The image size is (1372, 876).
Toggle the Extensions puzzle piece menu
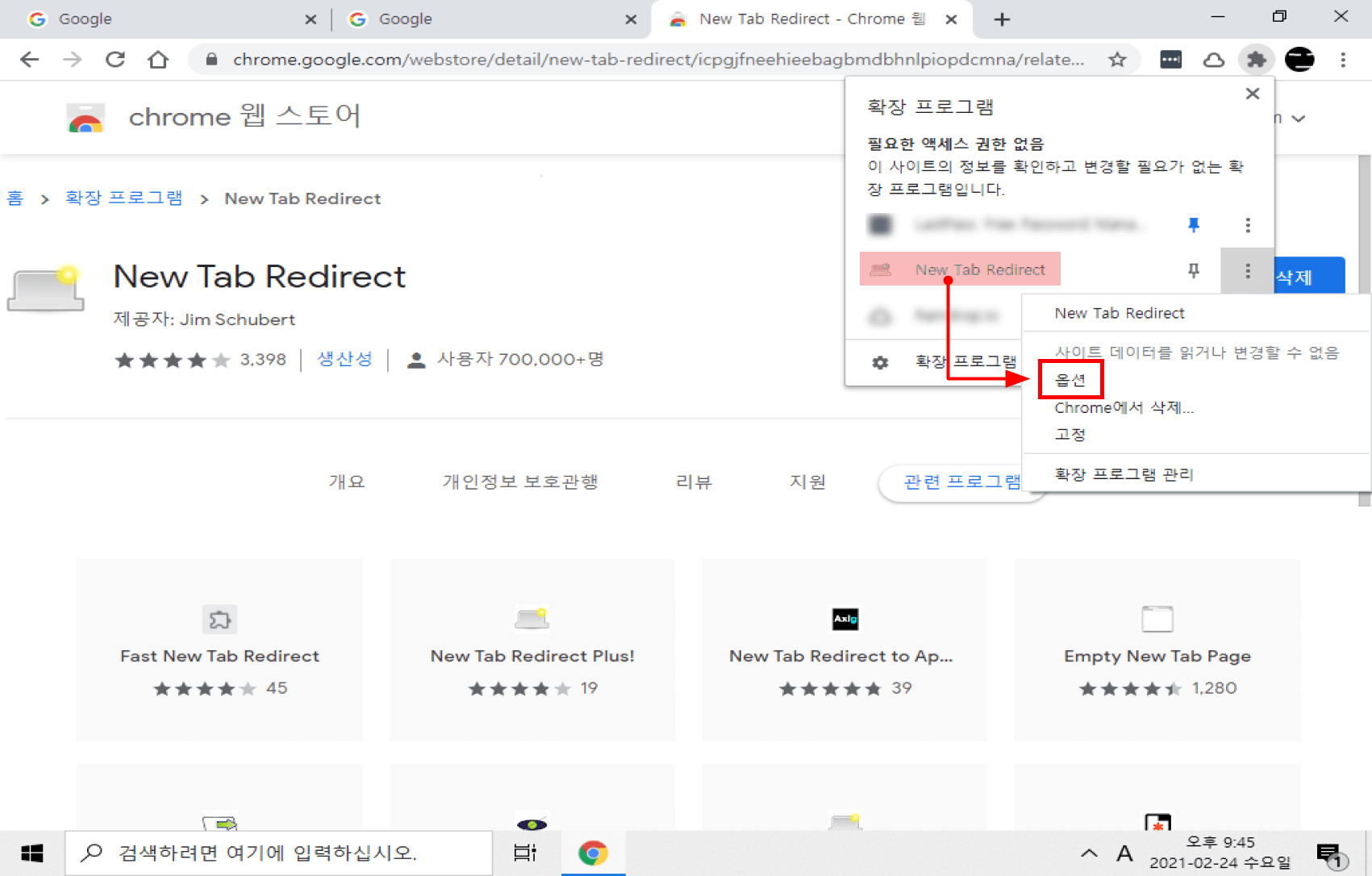click(x=1257, y=59)
